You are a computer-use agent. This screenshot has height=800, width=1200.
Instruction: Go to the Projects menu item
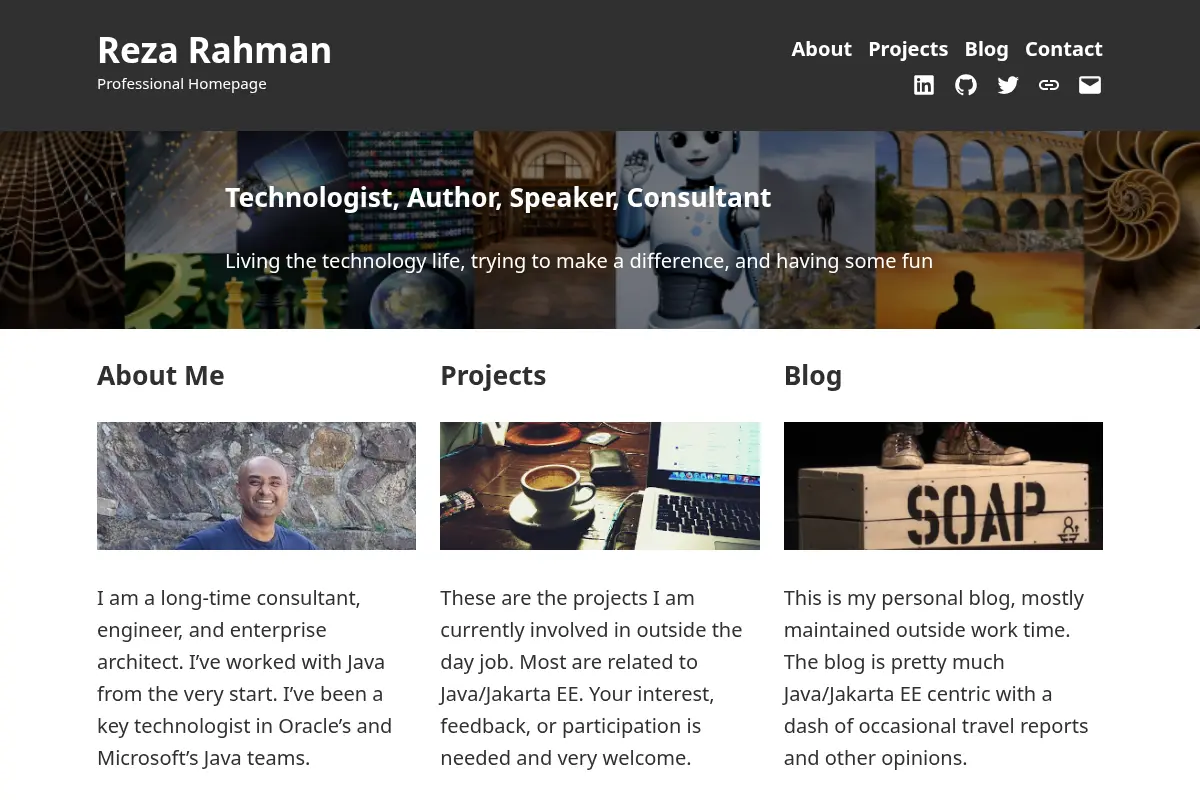point(908,49)
